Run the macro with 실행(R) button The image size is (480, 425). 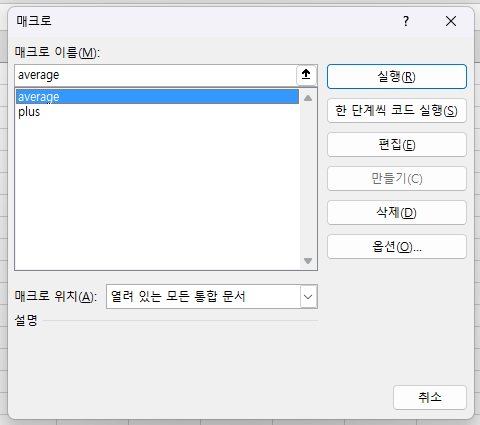[397, 77]
